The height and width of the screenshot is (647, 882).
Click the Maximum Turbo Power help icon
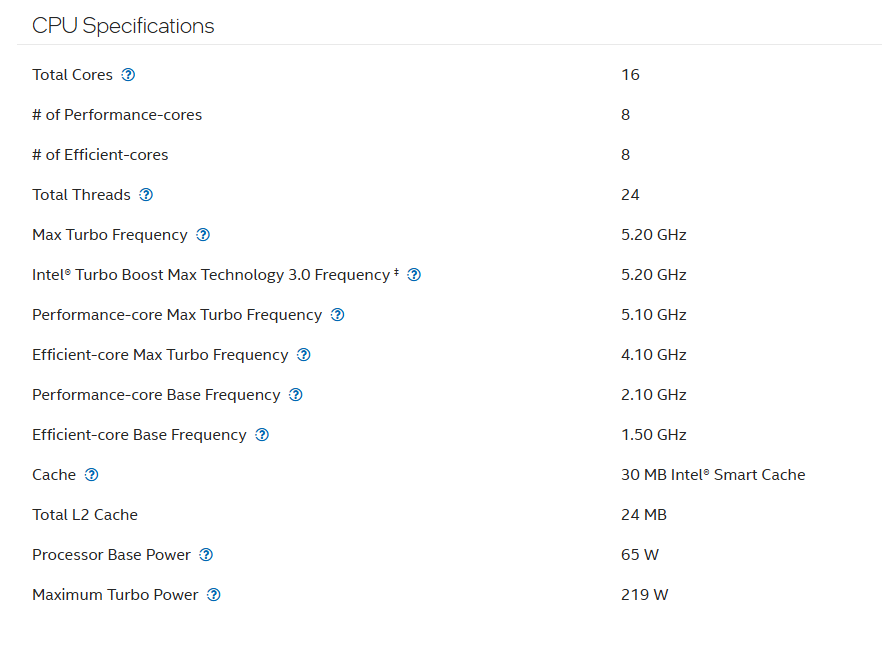click(x=214, y=595)
